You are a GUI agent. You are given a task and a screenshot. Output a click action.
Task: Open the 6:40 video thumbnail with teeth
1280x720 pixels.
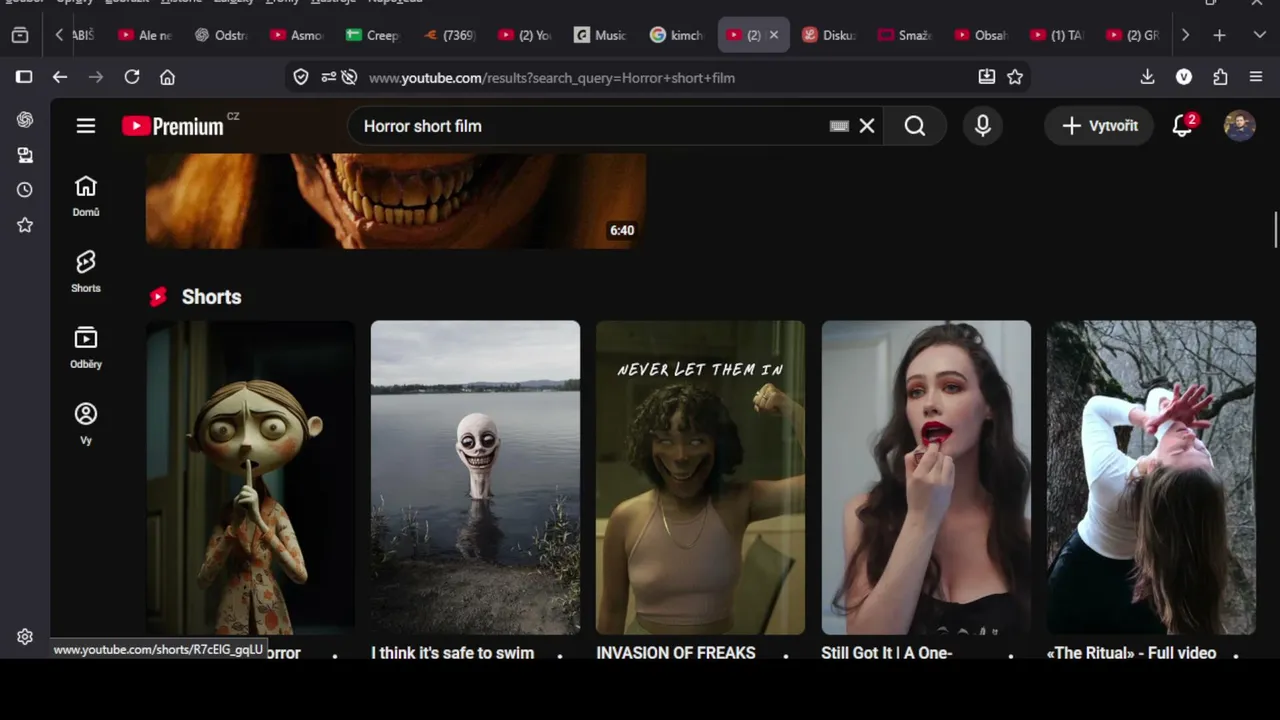(x=396, y=201)
